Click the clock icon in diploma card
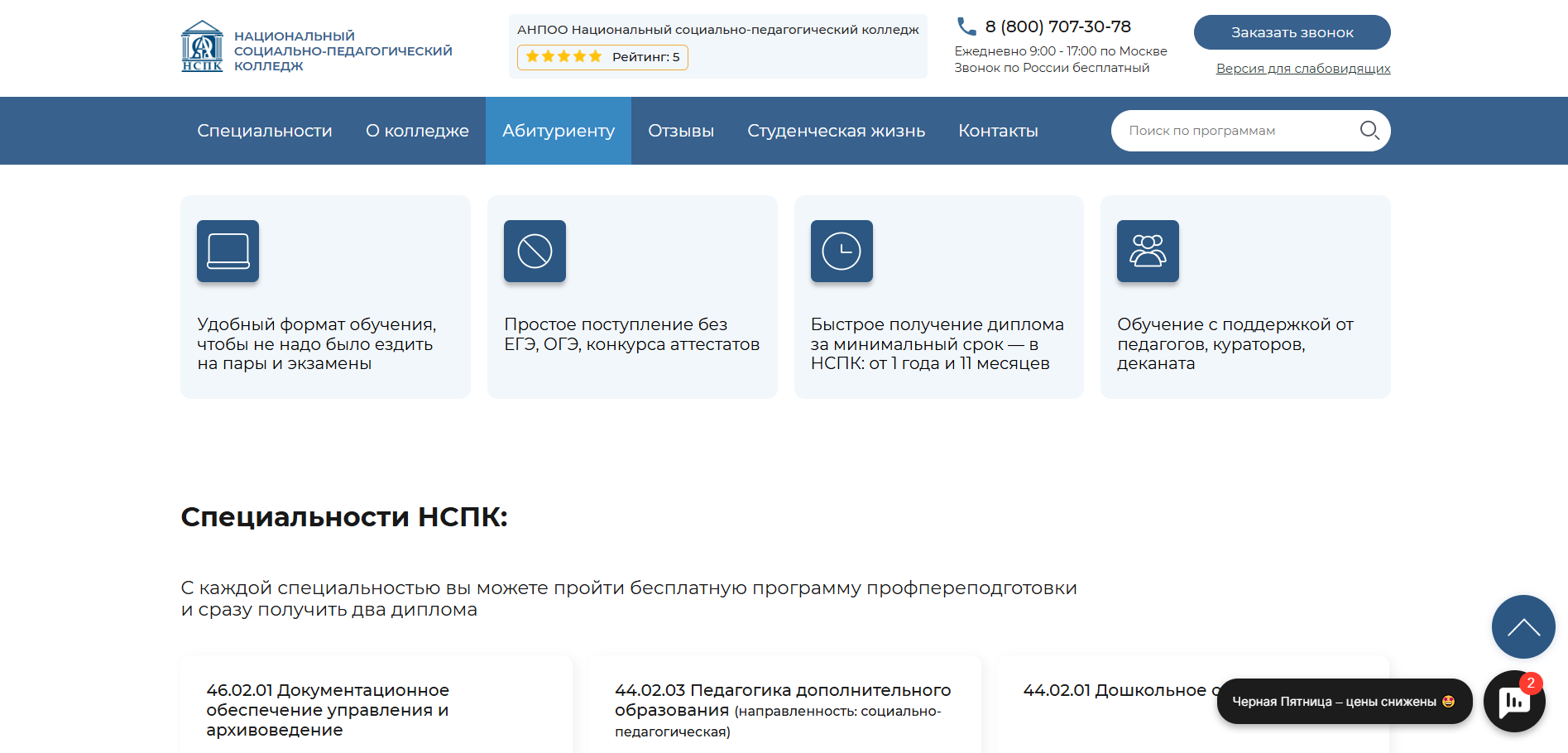The image size is (1568, 753). 842,252
